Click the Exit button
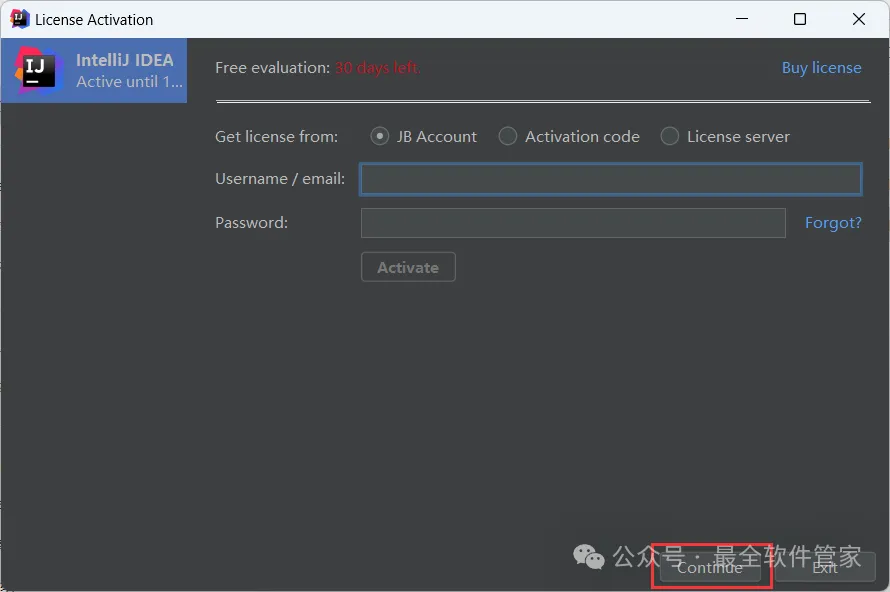This screenshot has height=592, width=890. click(x=825, y=568)
